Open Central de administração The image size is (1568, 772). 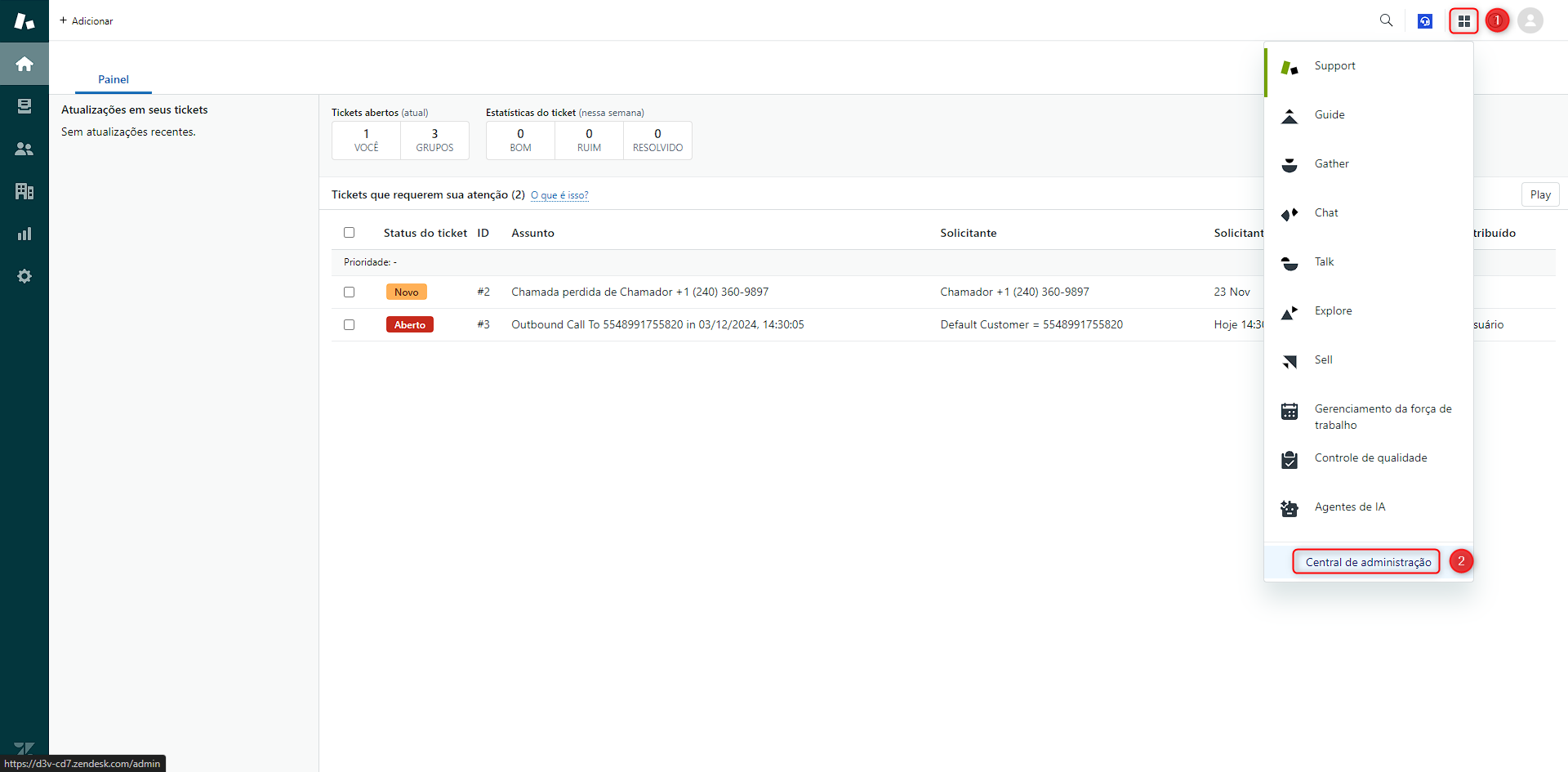(1368, 562)
